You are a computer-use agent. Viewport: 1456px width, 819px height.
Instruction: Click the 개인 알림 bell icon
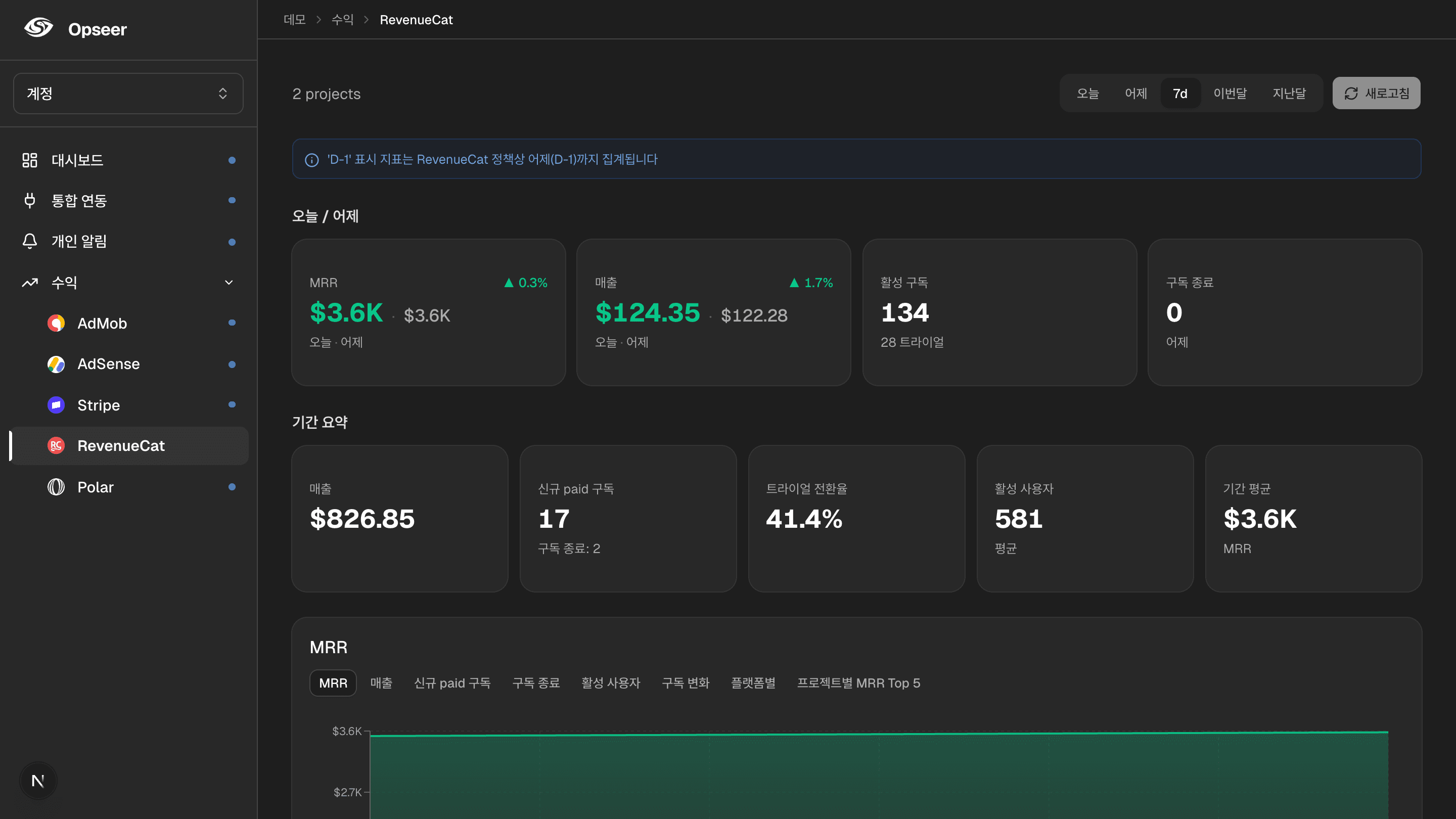coord(29,241)
